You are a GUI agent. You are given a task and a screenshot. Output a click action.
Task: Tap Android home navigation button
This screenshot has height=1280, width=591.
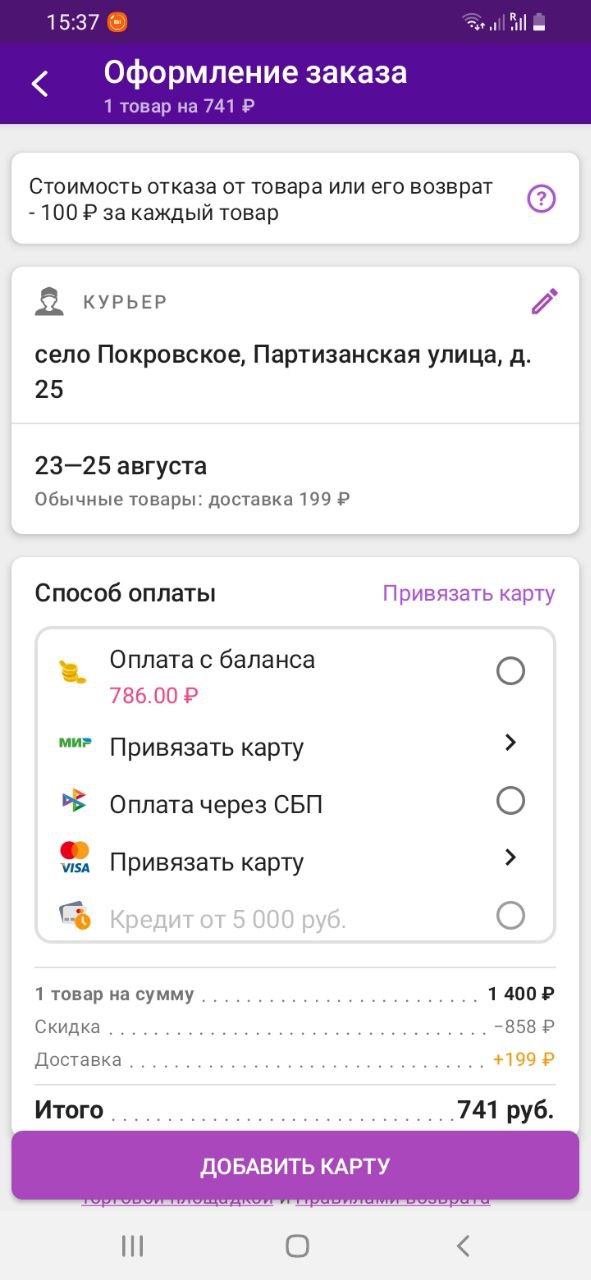pos(297,1245)
